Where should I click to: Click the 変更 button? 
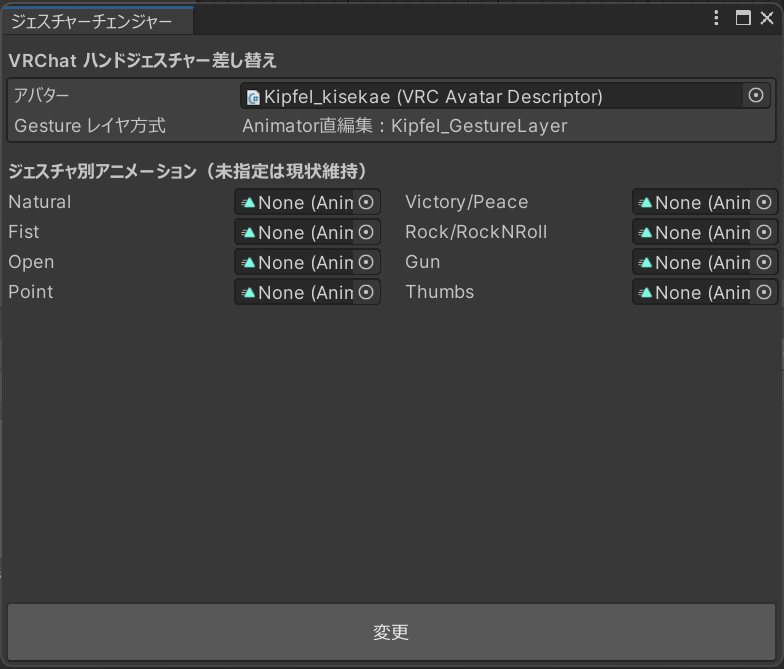click(391, 632)
